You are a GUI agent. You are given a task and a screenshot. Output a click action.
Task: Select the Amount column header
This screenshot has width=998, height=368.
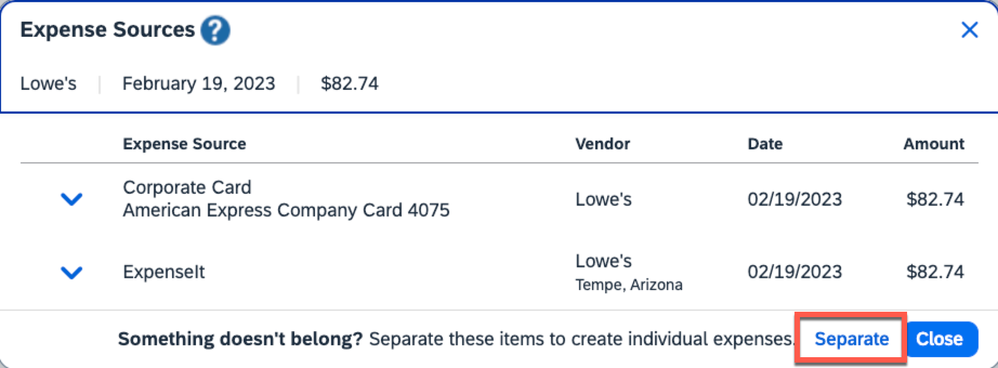[934, 144]
